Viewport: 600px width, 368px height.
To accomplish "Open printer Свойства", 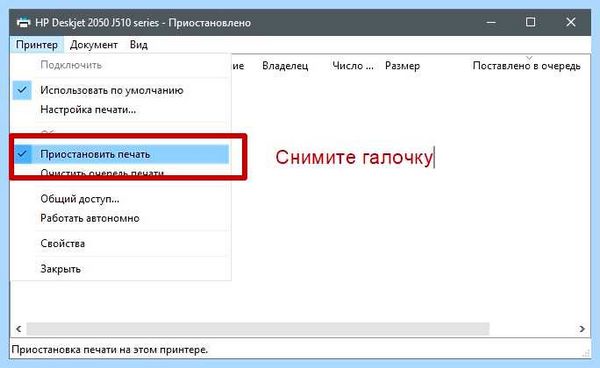I will [x=121, y=244].
